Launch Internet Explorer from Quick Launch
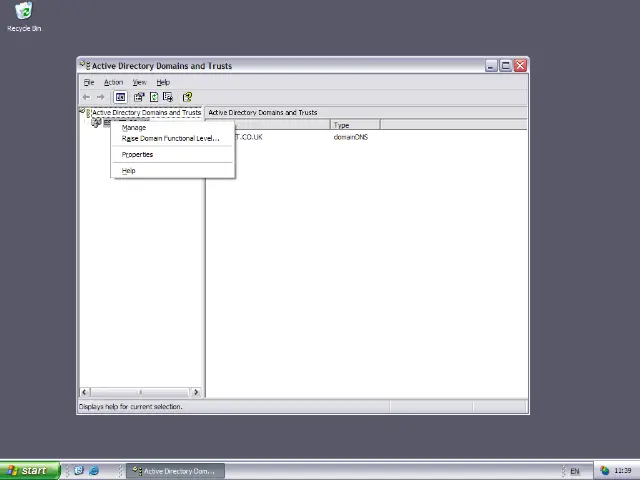 pos(94,470)
